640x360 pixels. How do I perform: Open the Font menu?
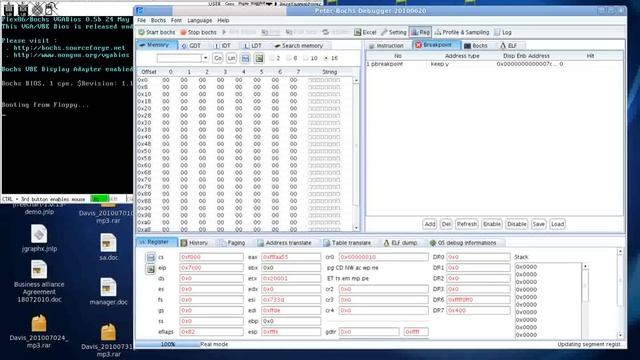(176, 20)
